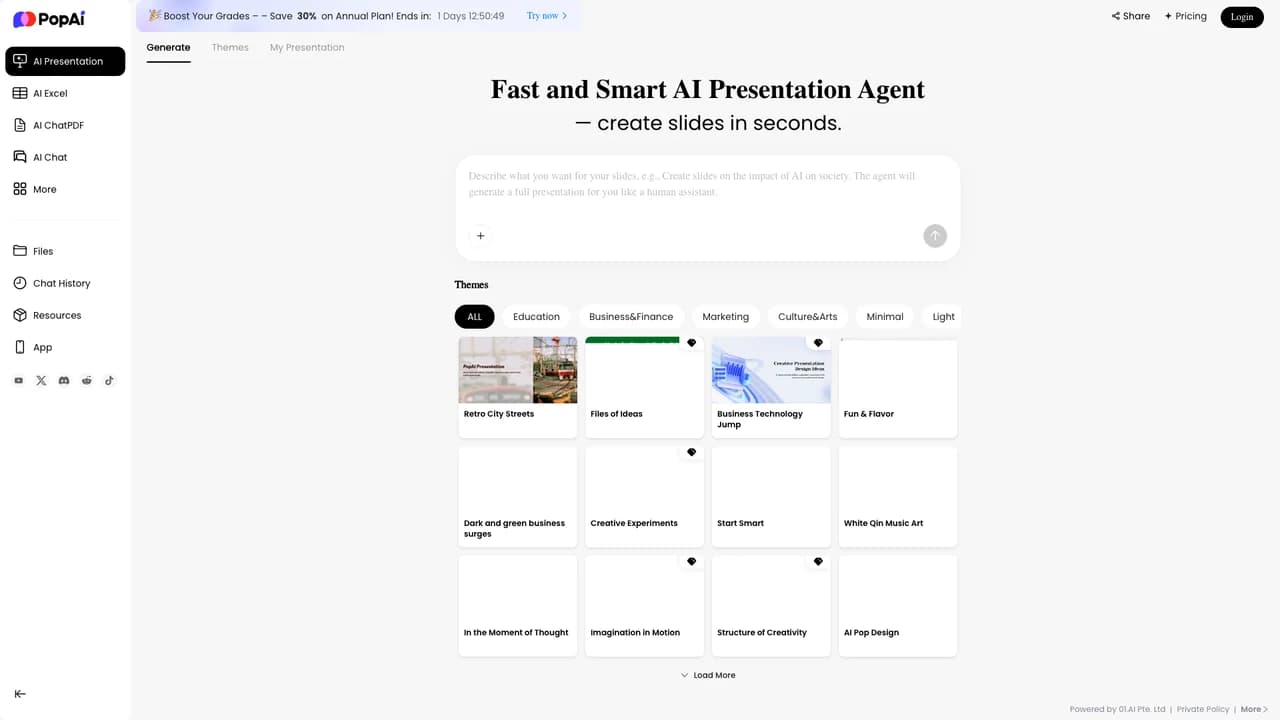Click premium diamond badge on Files of Ideas
The image size is (1280, 720).
tap(691, 343)
